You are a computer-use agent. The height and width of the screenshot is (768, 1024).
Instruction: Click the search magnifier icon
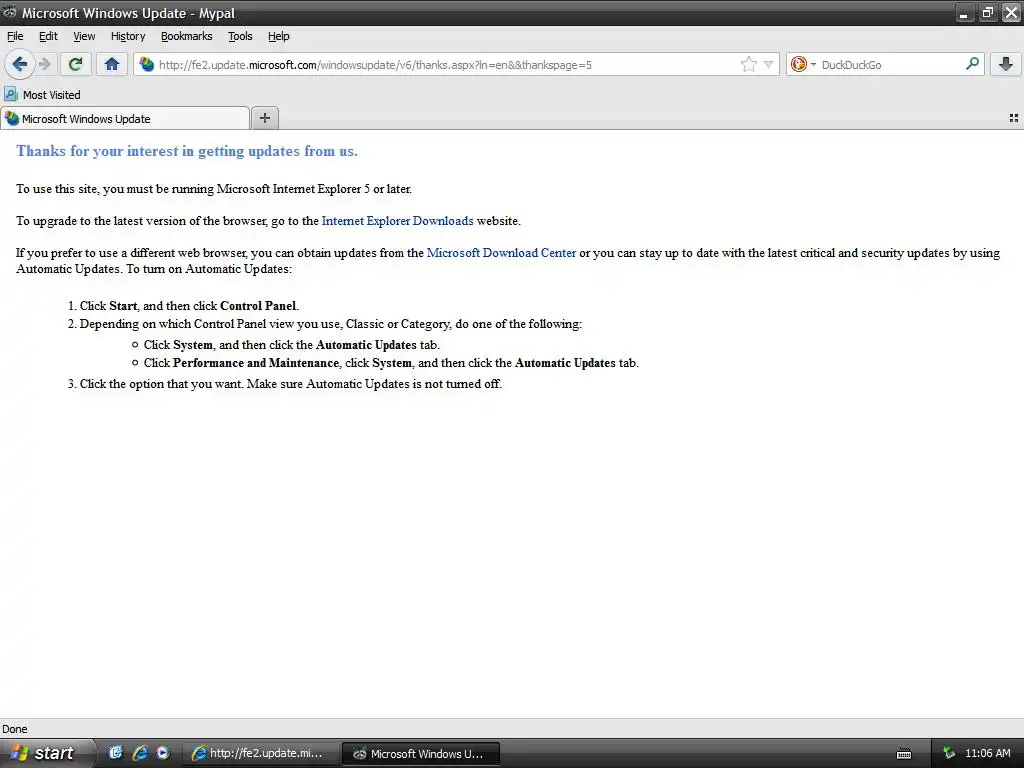972,64
